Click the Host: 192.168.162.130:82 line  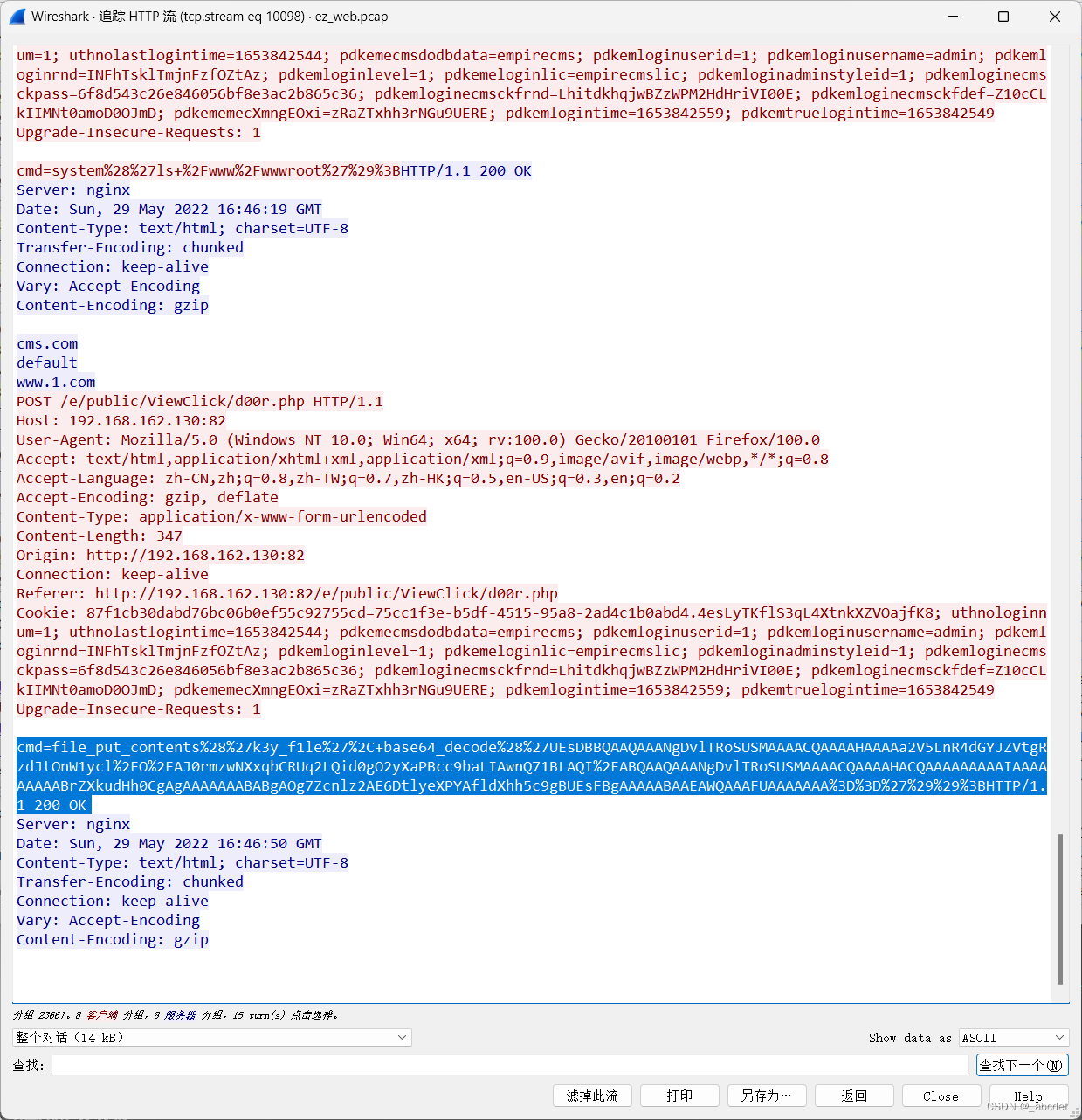121,421
